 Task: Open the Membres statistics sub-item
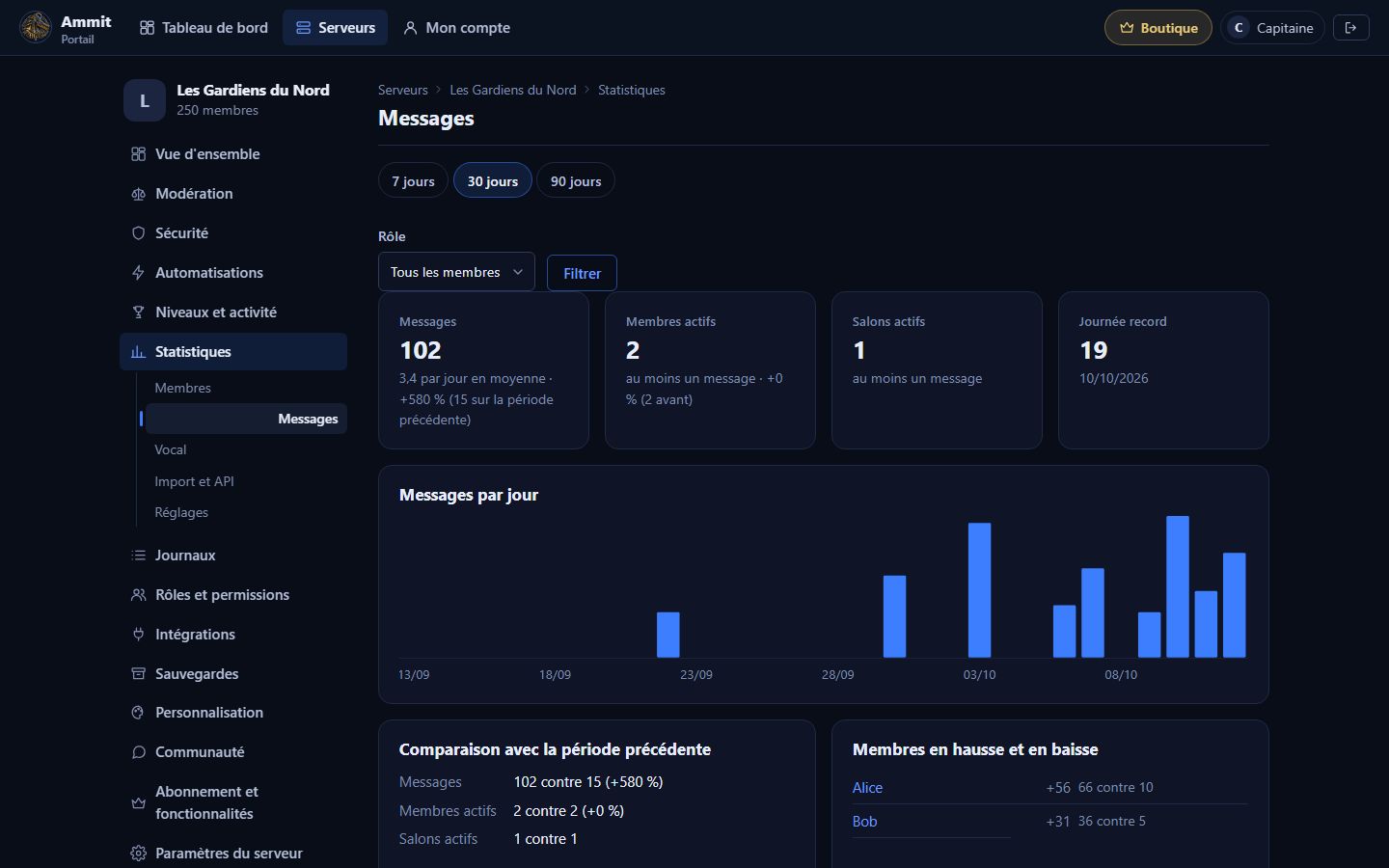(246, 388)
